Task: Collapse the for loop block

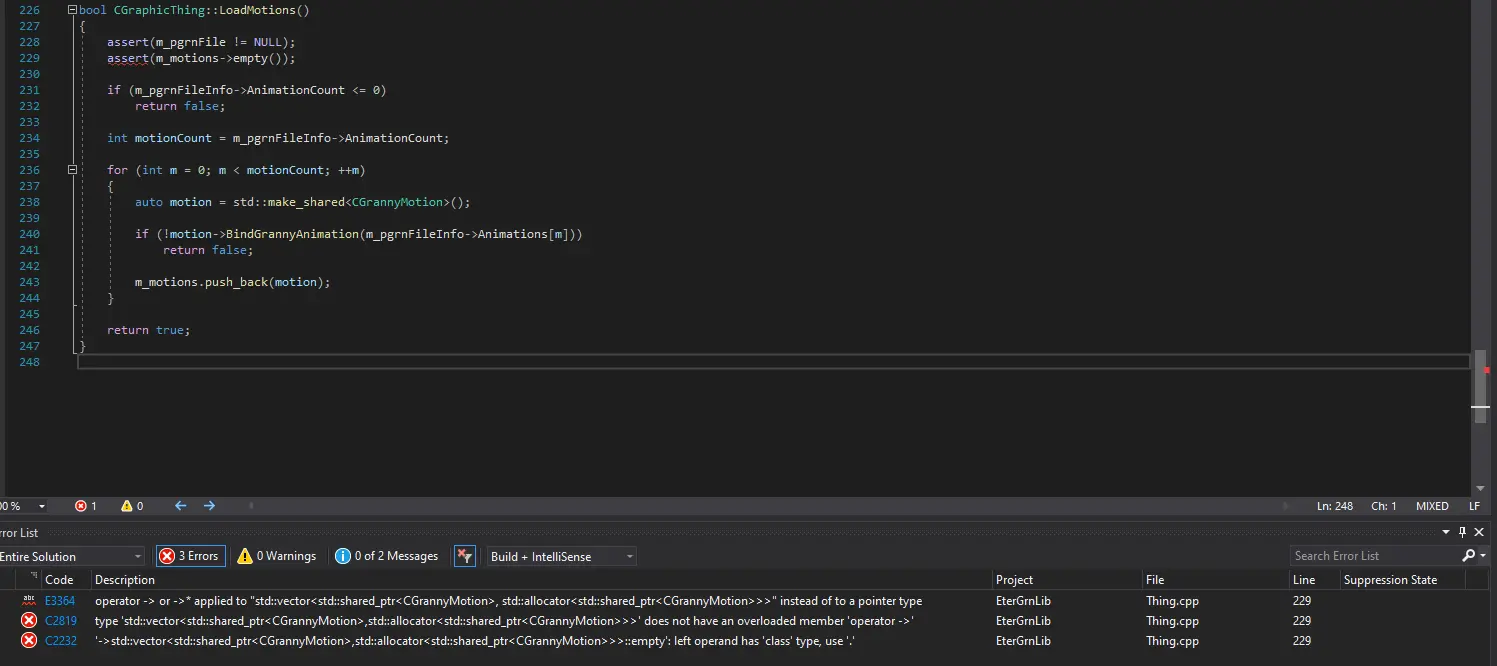Action: [x=72, y=170]
